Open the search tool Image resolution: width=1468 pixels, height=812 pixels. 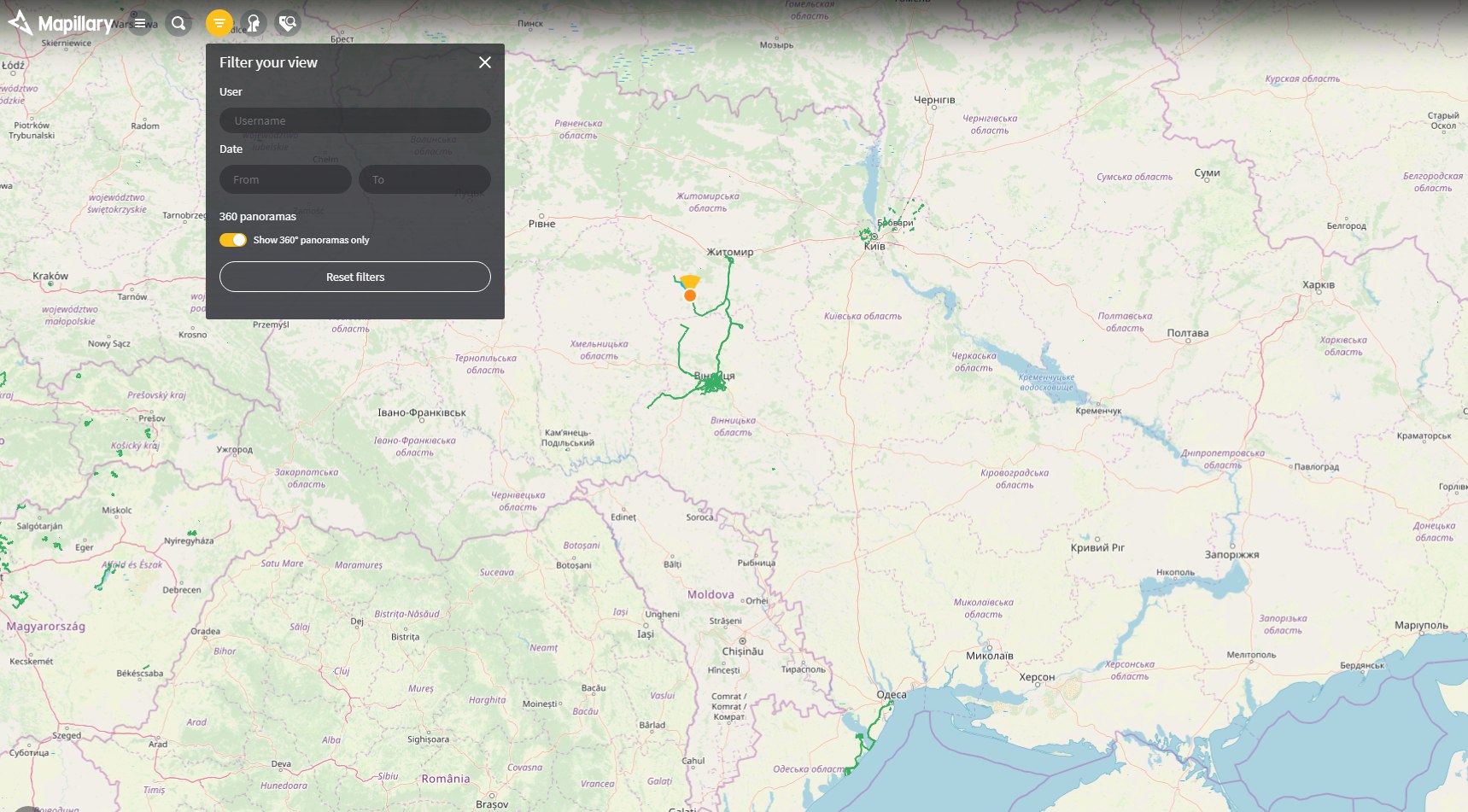(x=178, y=23)
